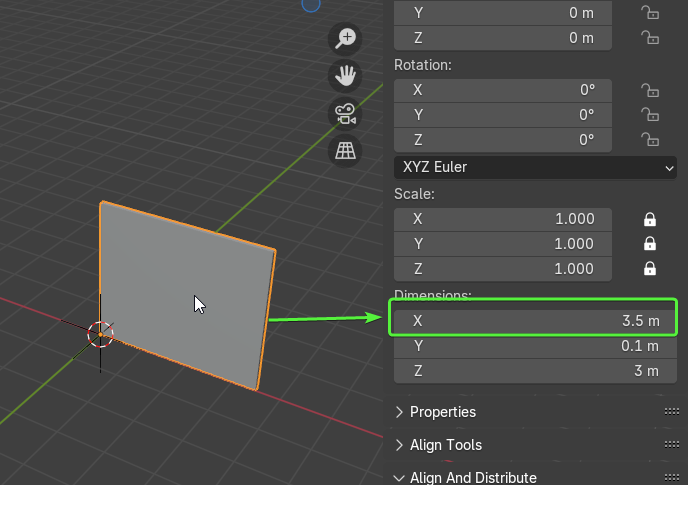Click the Scale X value field
The width and height of the screenshot is (688, 515).
coord(503,219)
